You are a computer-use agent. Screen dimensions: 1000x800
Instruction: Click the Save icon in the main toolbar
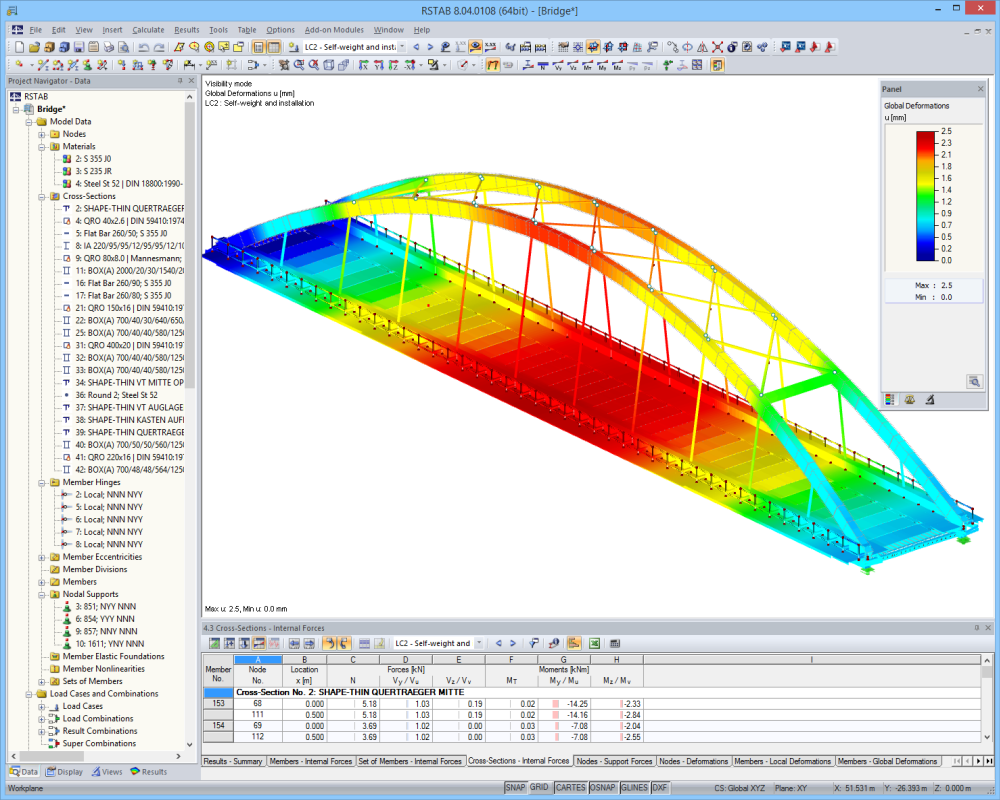[77, 47]
